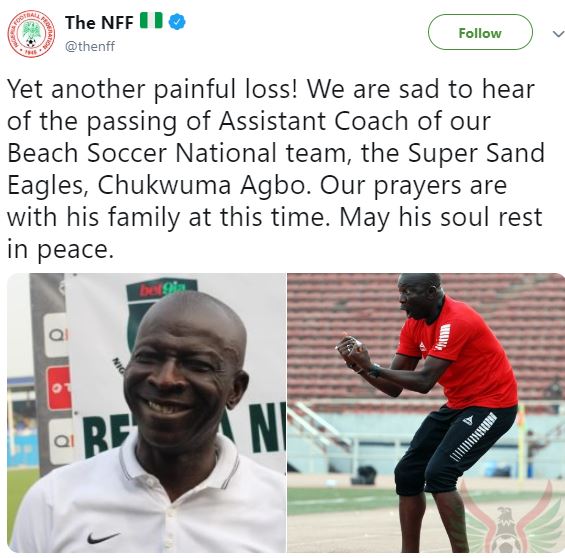Viewport: 565px width, 558px height.
Task: Expand the tweet options chevron
Action: pos(558,34)
